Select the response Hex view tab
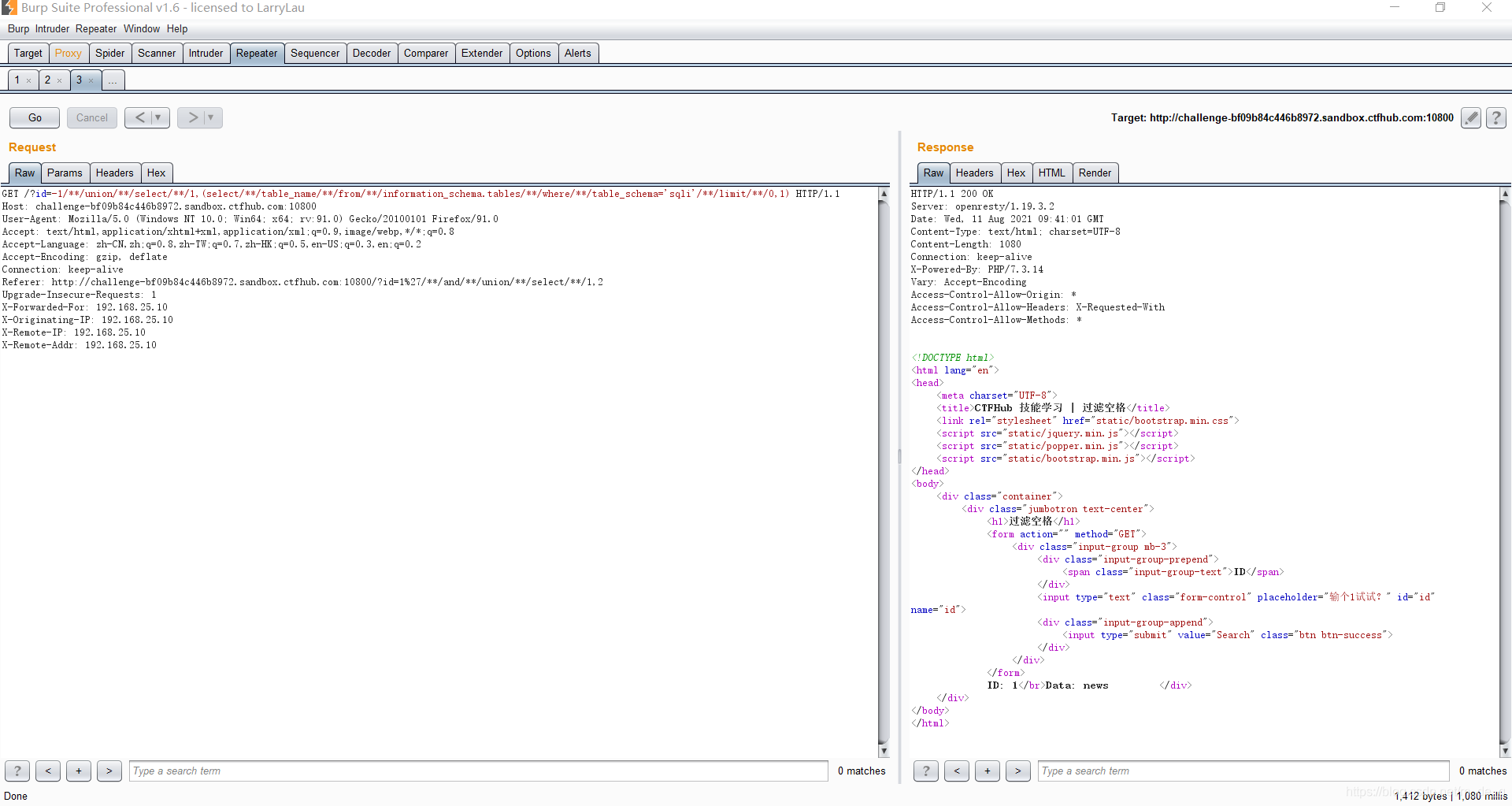The image size is (1512, 806). coord(1017,173)
